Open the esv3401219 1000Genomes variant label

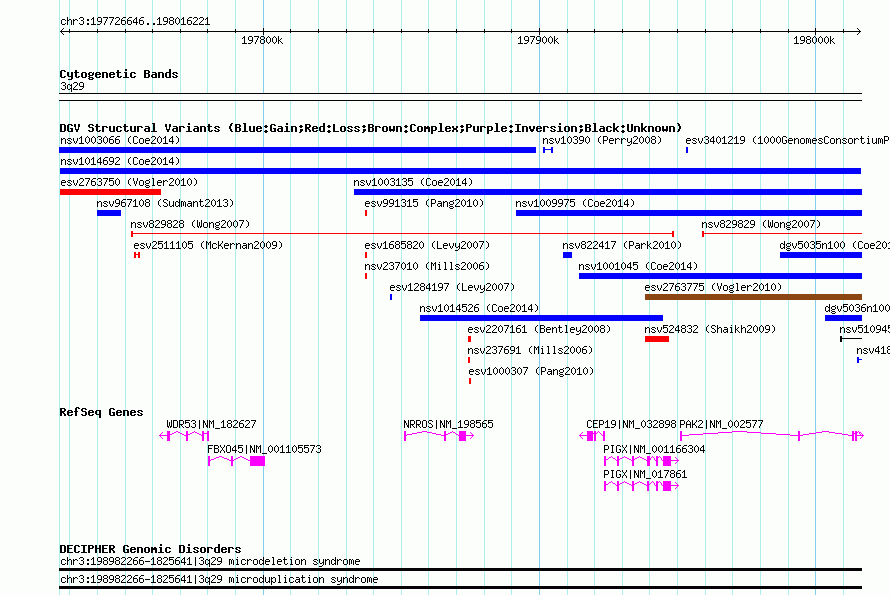click(787, 140)
